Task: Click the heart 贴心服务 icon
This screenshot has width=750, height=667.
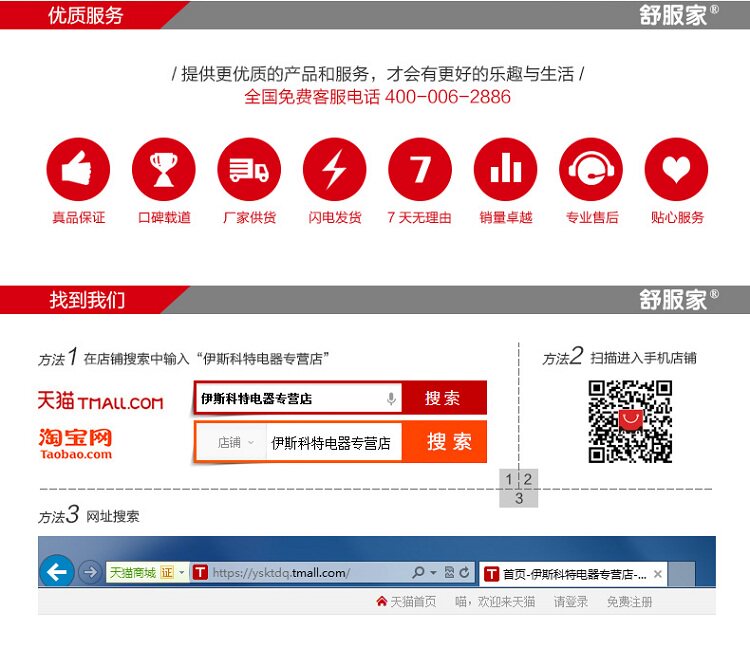Action: click(676, 169)
